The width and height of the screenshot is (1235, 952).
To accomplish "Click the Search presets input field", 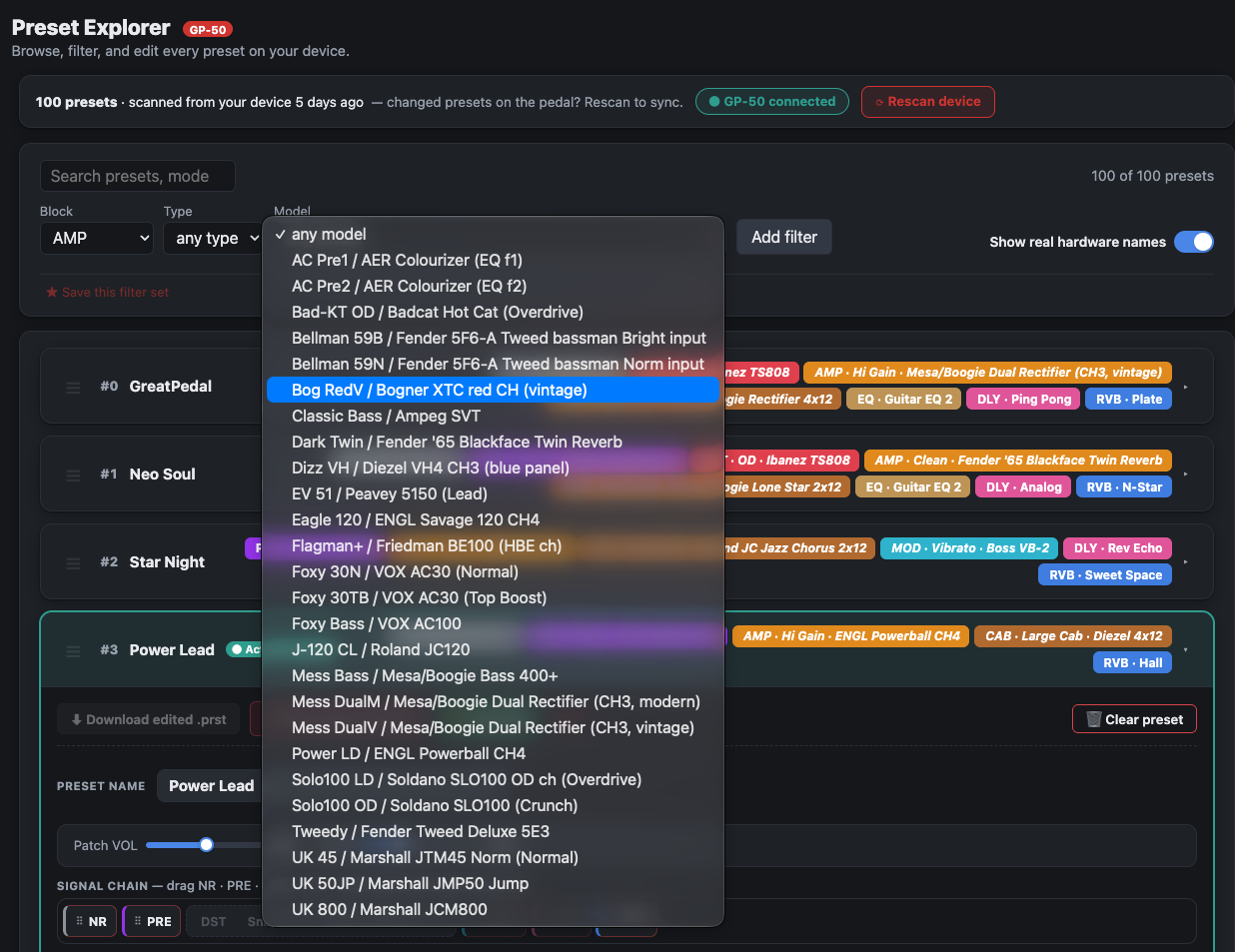I will point(138,176).
